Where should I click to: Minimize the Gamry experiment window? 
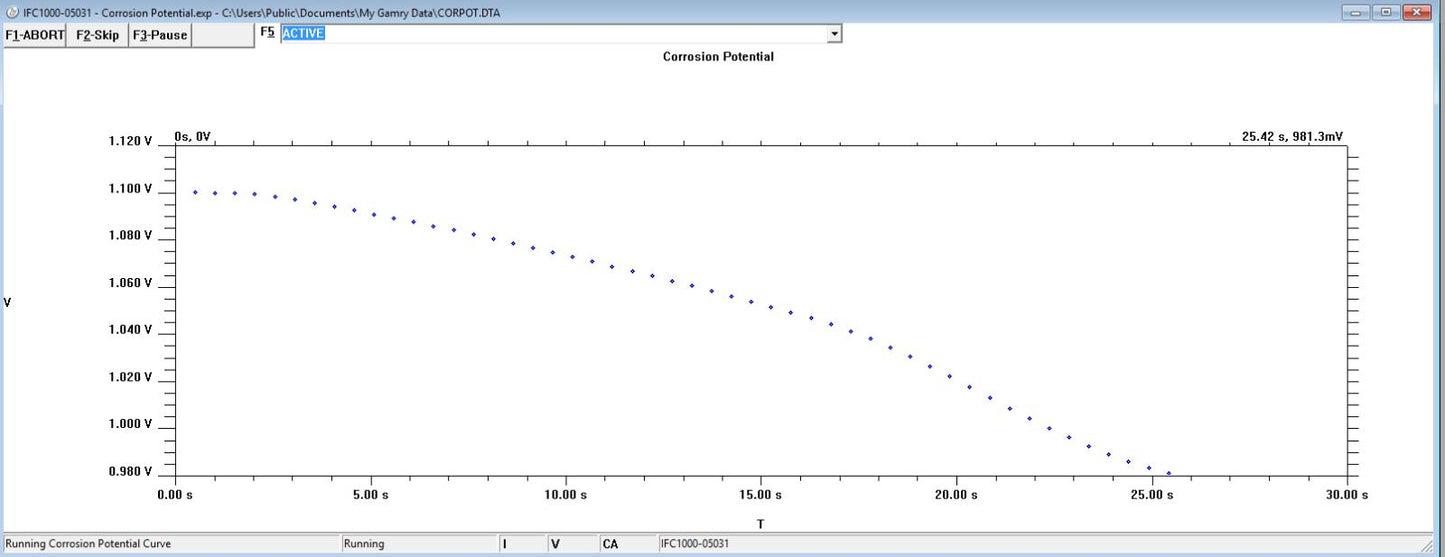pyautogui.click(x=1357, y=12)
